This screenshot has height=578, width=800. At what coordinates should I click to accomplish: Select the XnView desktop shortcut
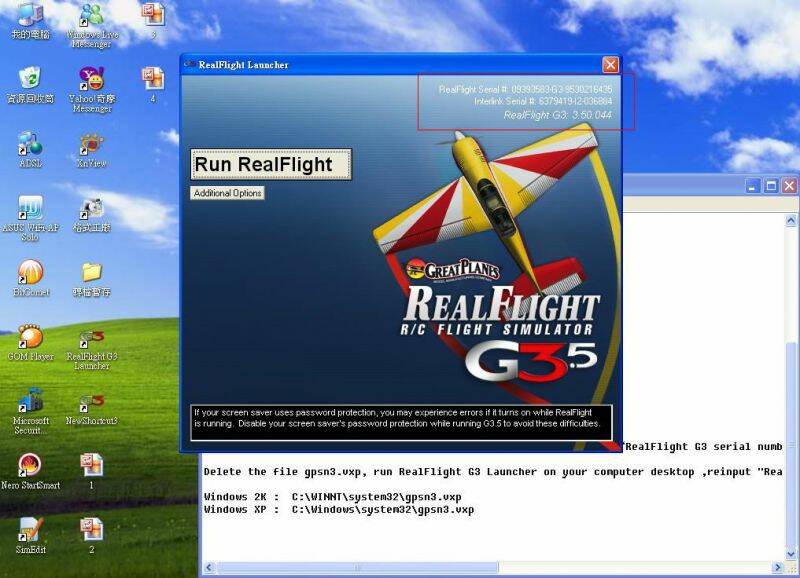point(92,149)
